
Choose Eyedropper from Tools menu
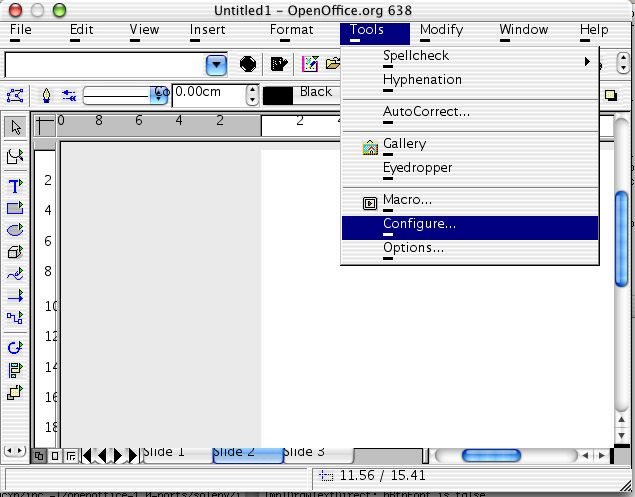tap(470, 170)
